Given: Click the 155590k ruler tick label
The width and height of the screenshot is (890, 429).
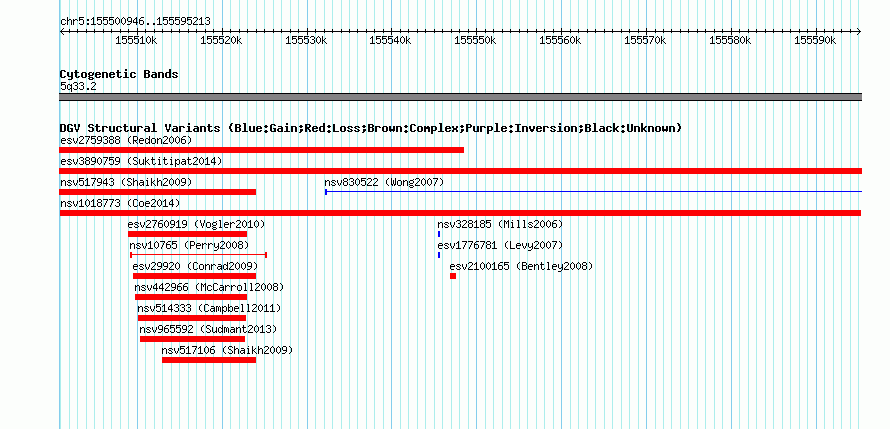Looking at the screenshot, I should point(815,40).
